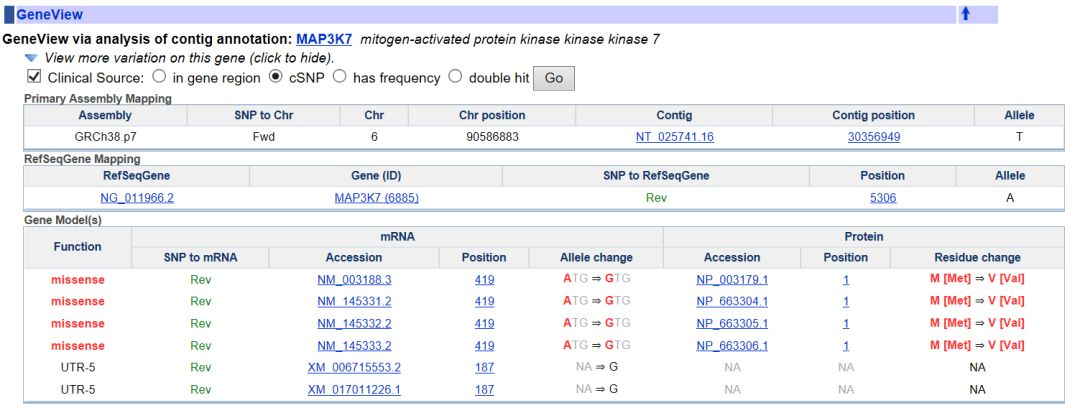The width and height of the screenshot is (1080, 408).
Task: Click contig position 30356949
Action: tap(874, 137)
